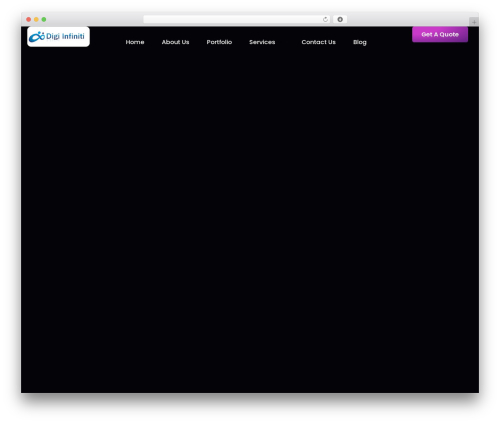This screenshot has height=423, width=500.
Task: Select Contact Us in the navigation
Action: click(318, 42)
